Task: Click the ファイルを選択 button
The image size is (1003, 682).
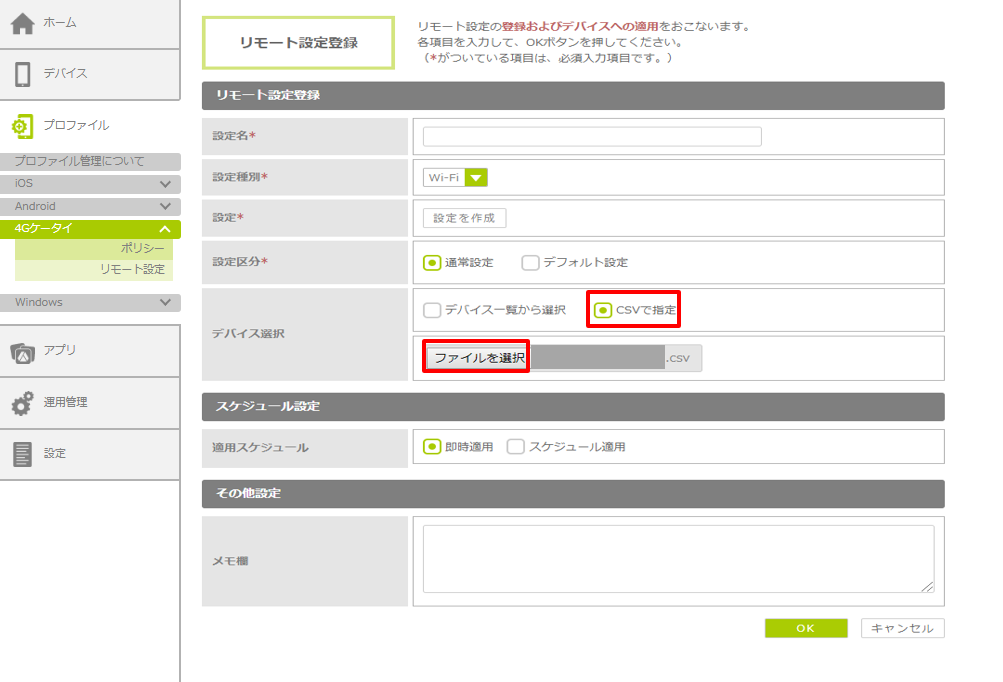Action: (478, 358)
